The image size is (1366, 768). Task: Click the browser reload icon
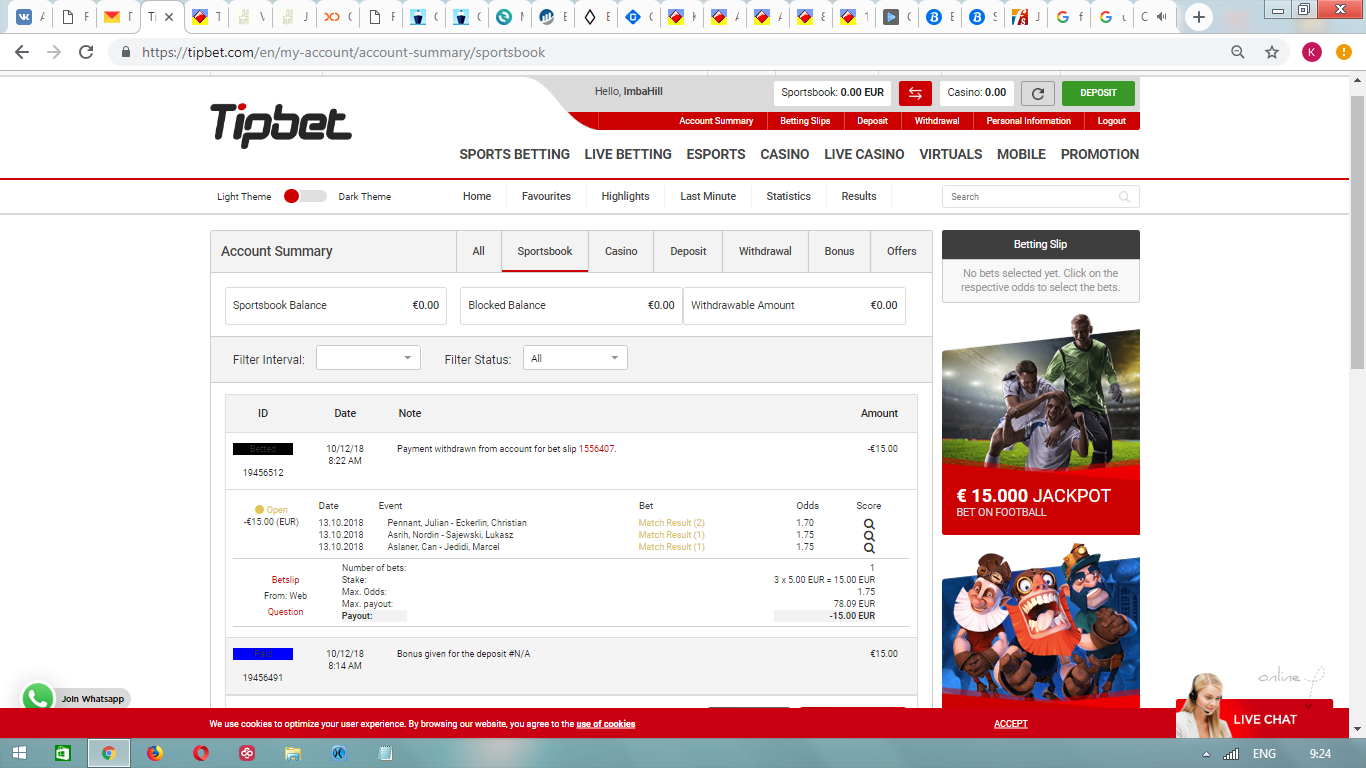tap(86, 52)
